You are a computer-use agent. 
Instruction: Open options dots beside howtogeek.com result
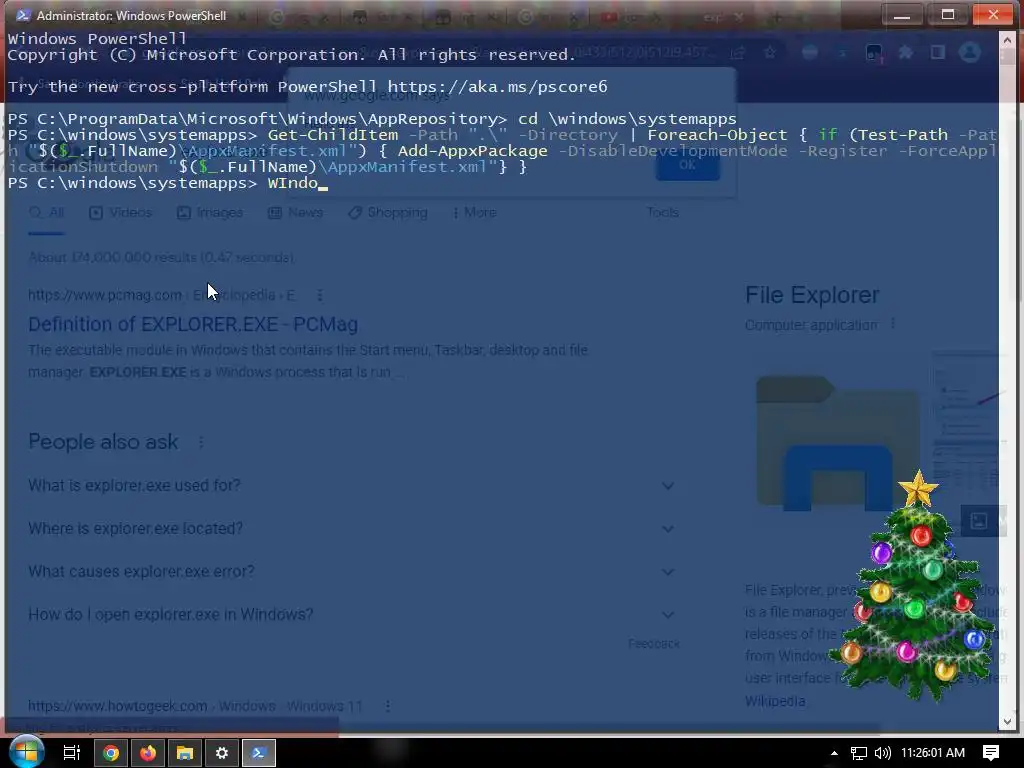click(388, 706)
